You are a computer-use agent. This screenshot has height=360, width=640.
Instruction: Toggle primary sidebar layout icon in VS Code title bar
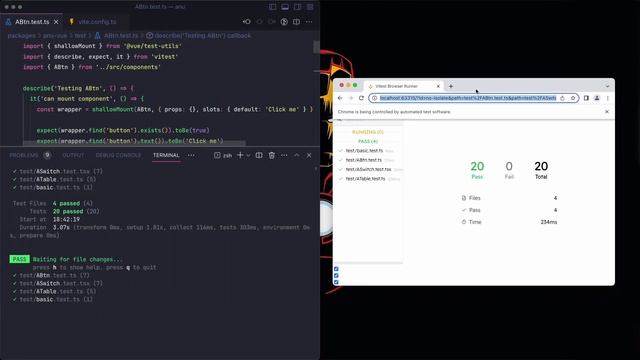[x=273, y=7]
